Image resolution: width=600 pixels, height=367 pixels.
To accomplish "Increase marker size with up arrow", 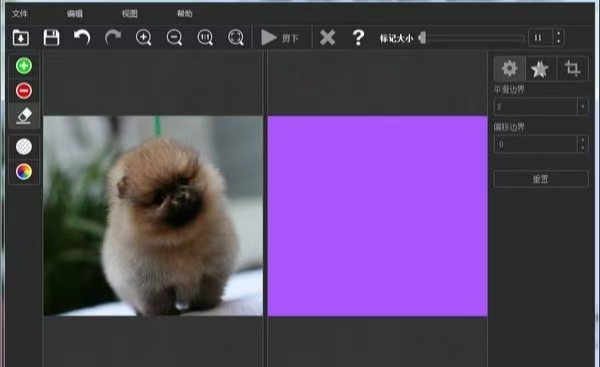I will click(559, 33).
